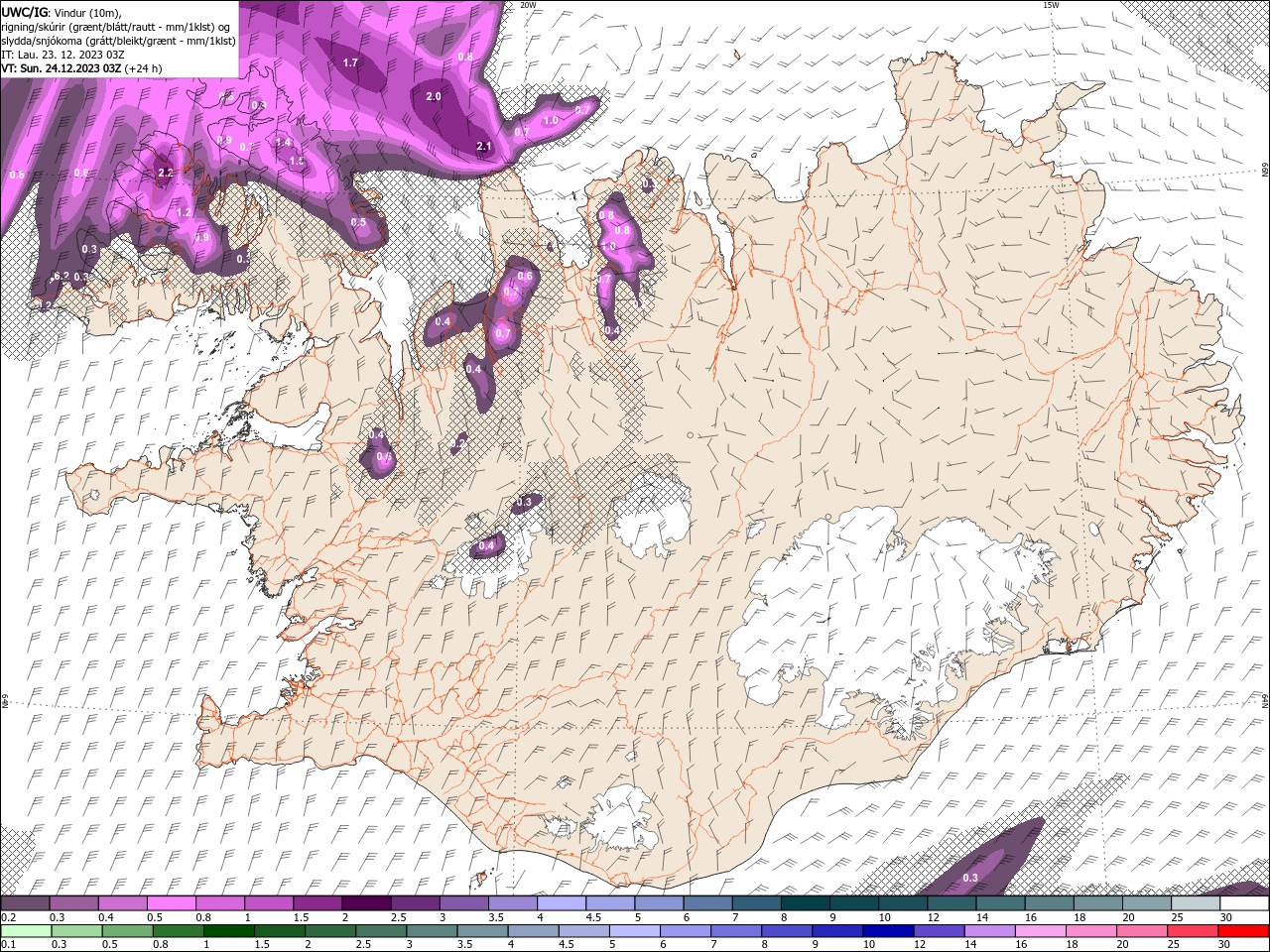This screenshot has height=952, width=1270.
Task: Click the 'UWC/IG' title text
Action: pyautogui.click(x=27, y=12)
